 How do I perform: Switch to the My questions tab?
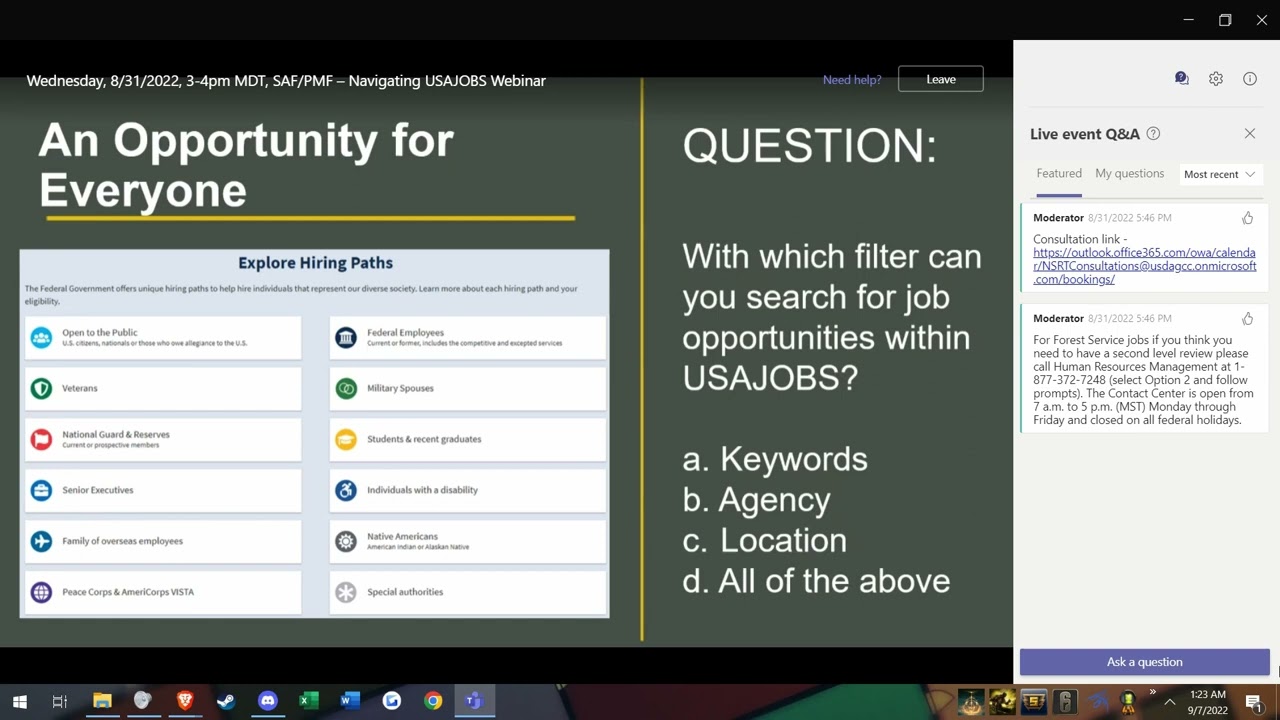click(1129, 174)
